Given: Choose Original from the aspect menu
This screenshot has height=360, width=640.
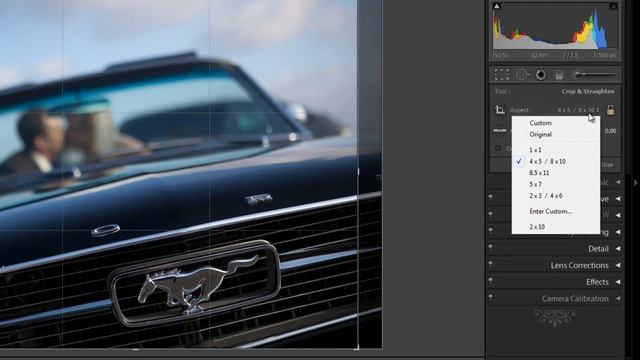Looking at the screenshot, I should (556, 134).
